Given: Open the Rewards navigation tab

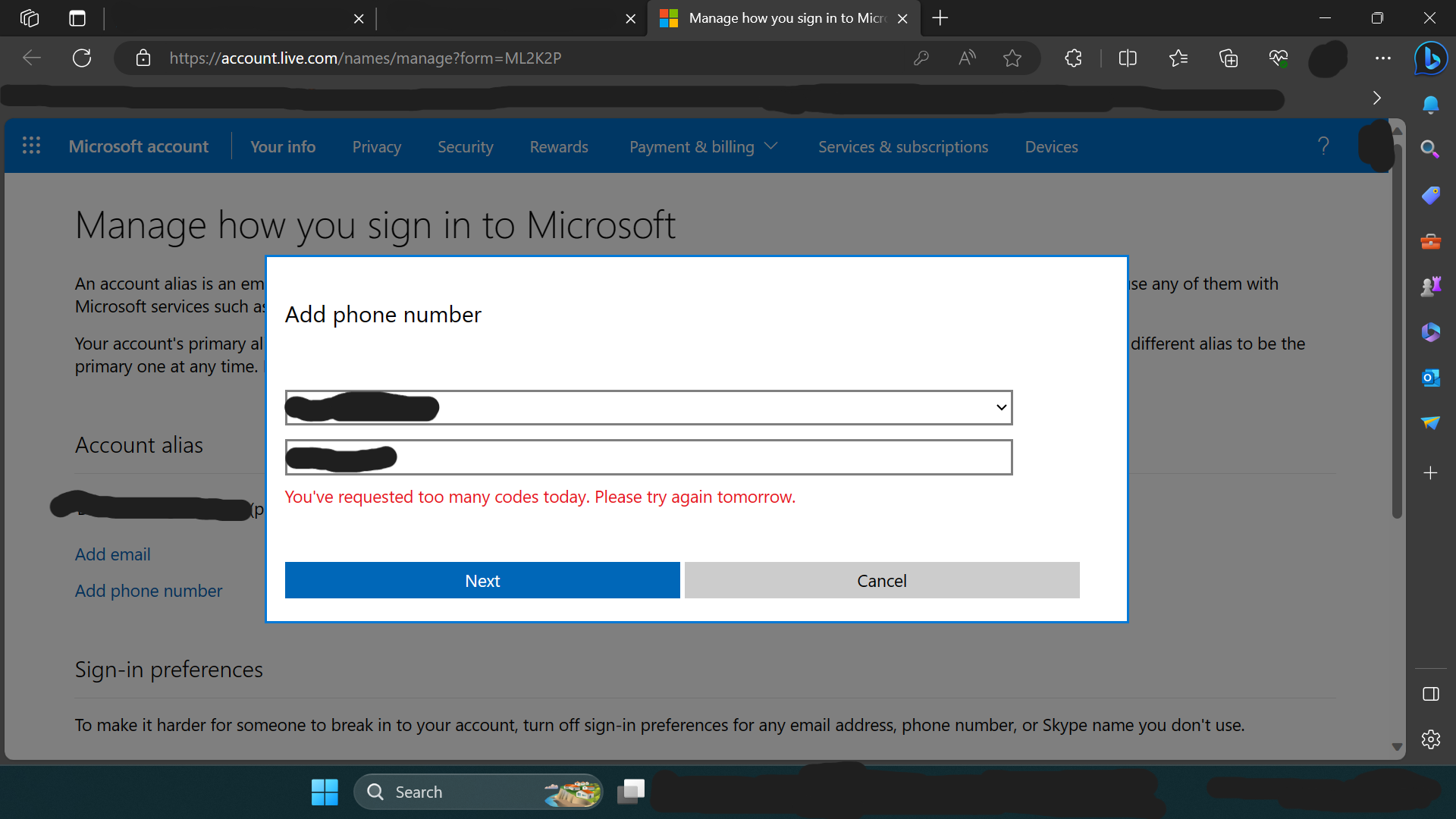Looking at the screenshot, I should (x=559, y=146).
